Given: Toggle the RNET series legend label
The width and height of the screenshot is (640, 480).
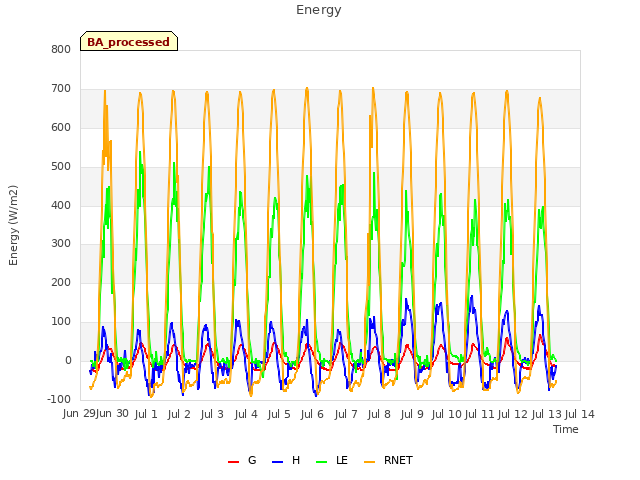Looking at the screenshot, I should [398, 460].
